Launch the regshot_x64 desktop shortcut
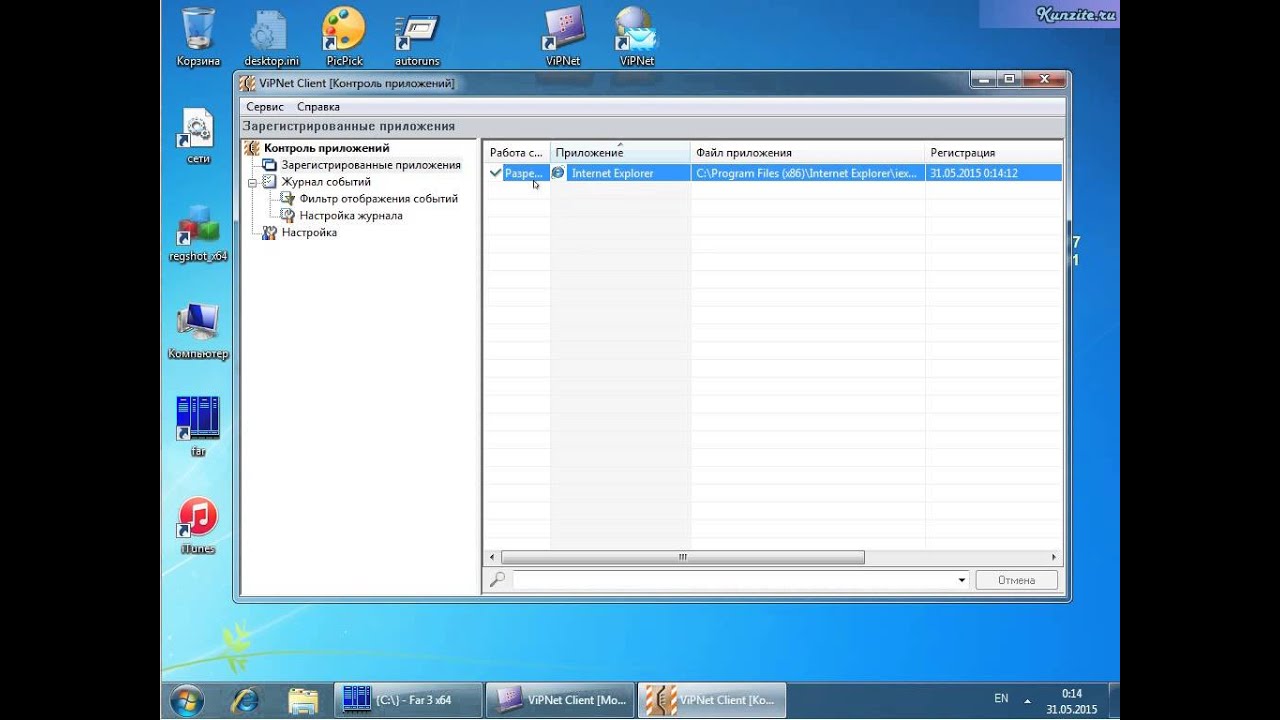This screenshot has width=1280, height=720. pyautogui.click(x=198, y=232)
